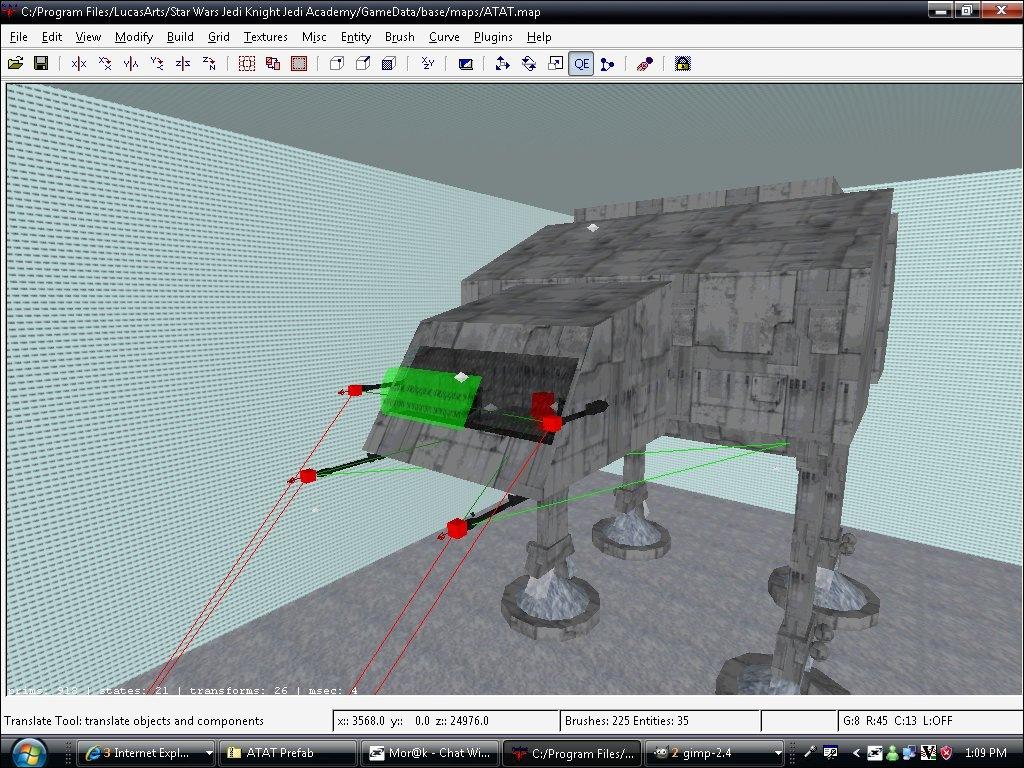Activate the Translate tool icon

[x=503, y=64]
